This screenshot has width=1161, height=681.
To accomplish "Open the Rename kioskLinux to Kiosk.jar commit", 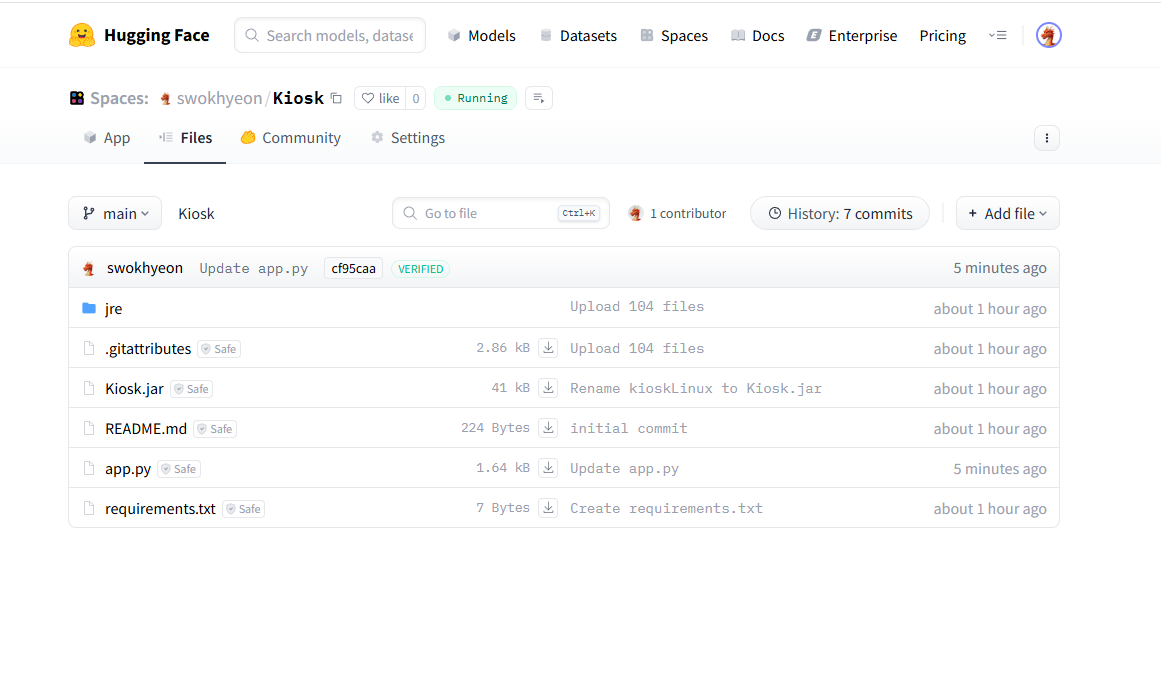I will [x=695, y=389].
